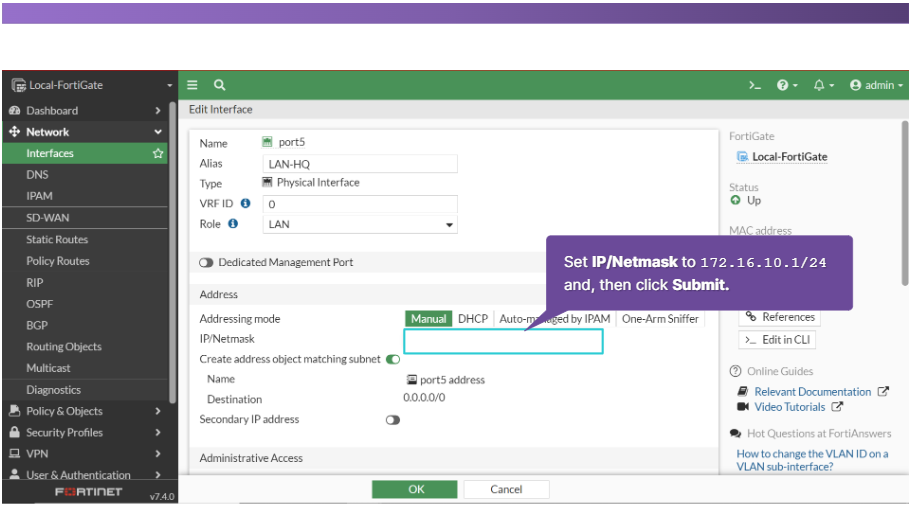
Task: Click the Role info icon
Action: tap(233, 224)
